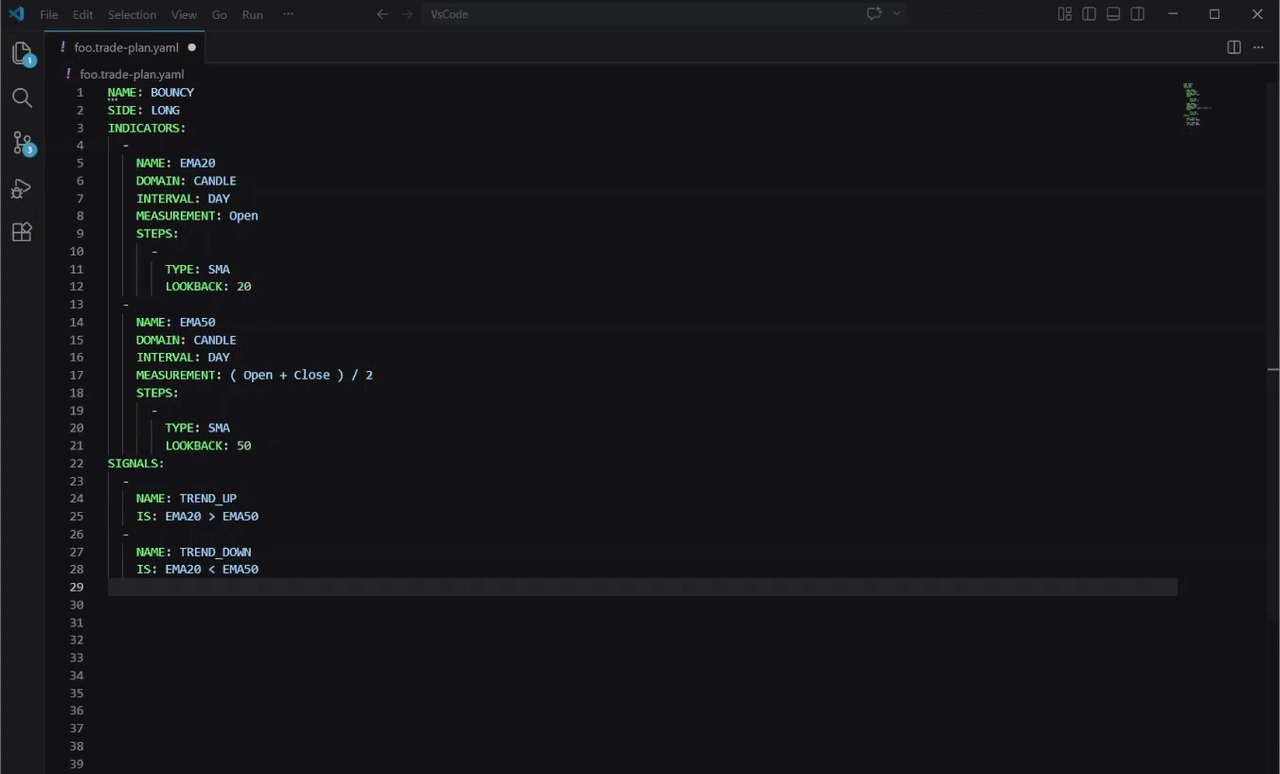1280x774 pixels.
Task: Open Source Control view showing 3 changes
Action: click(x=22, y=143)
